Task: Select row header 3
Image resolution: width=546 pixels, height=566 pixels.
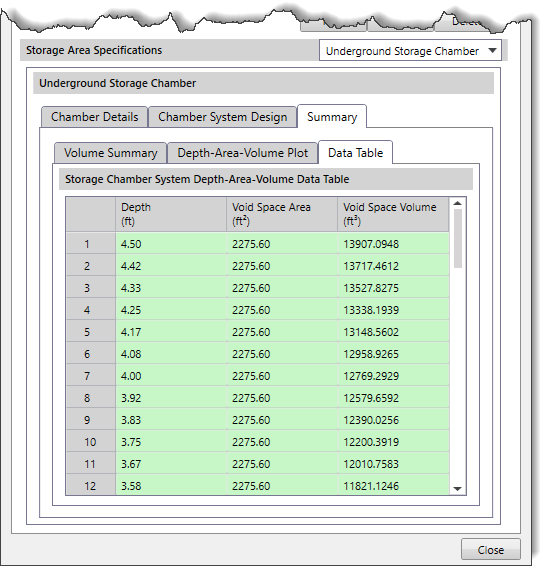Action: pyautogui.click(x=91, y=288)
